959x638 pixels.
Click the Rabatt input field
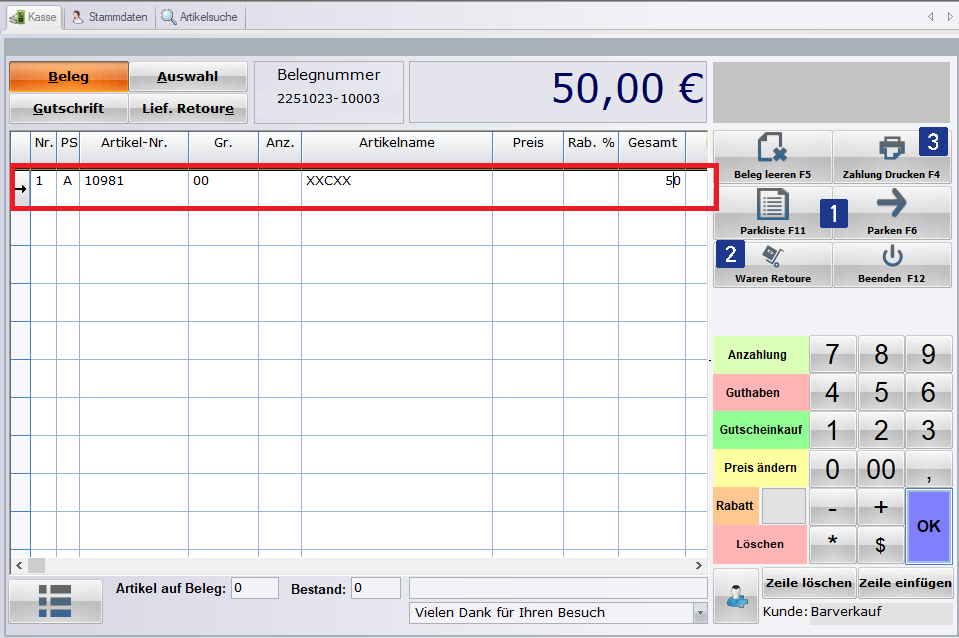pyautogui.click(x=783, y=506)
